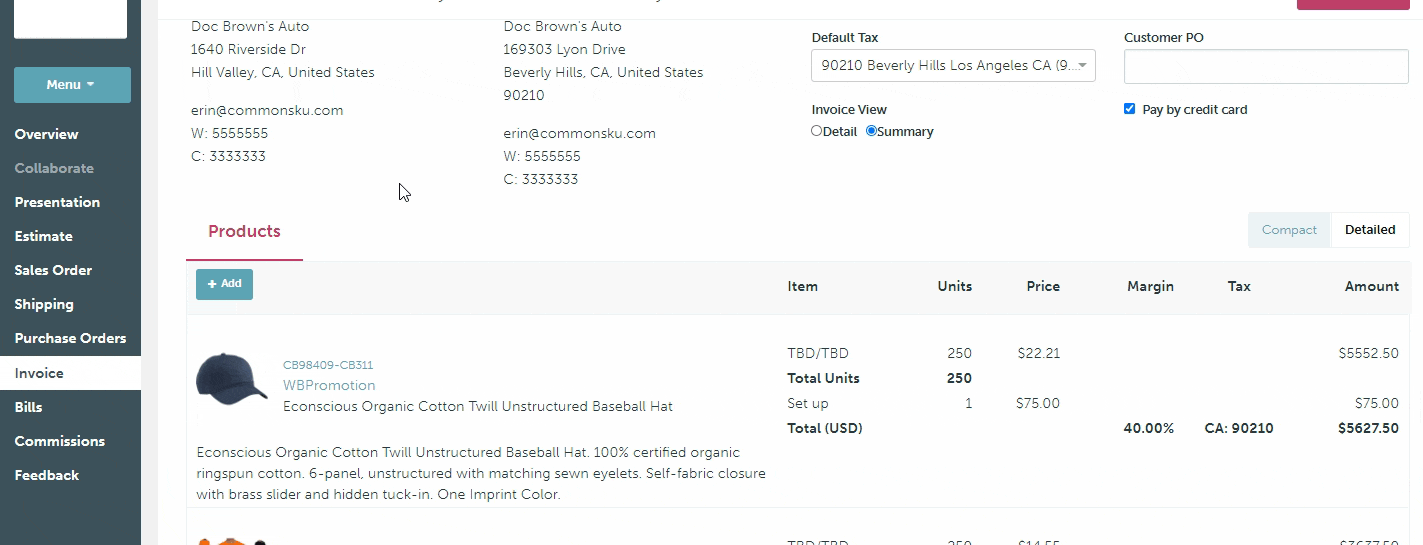Open Purchase Orders in the sidebar
This screenshot has height=545, width=1423.
(70, 338)
